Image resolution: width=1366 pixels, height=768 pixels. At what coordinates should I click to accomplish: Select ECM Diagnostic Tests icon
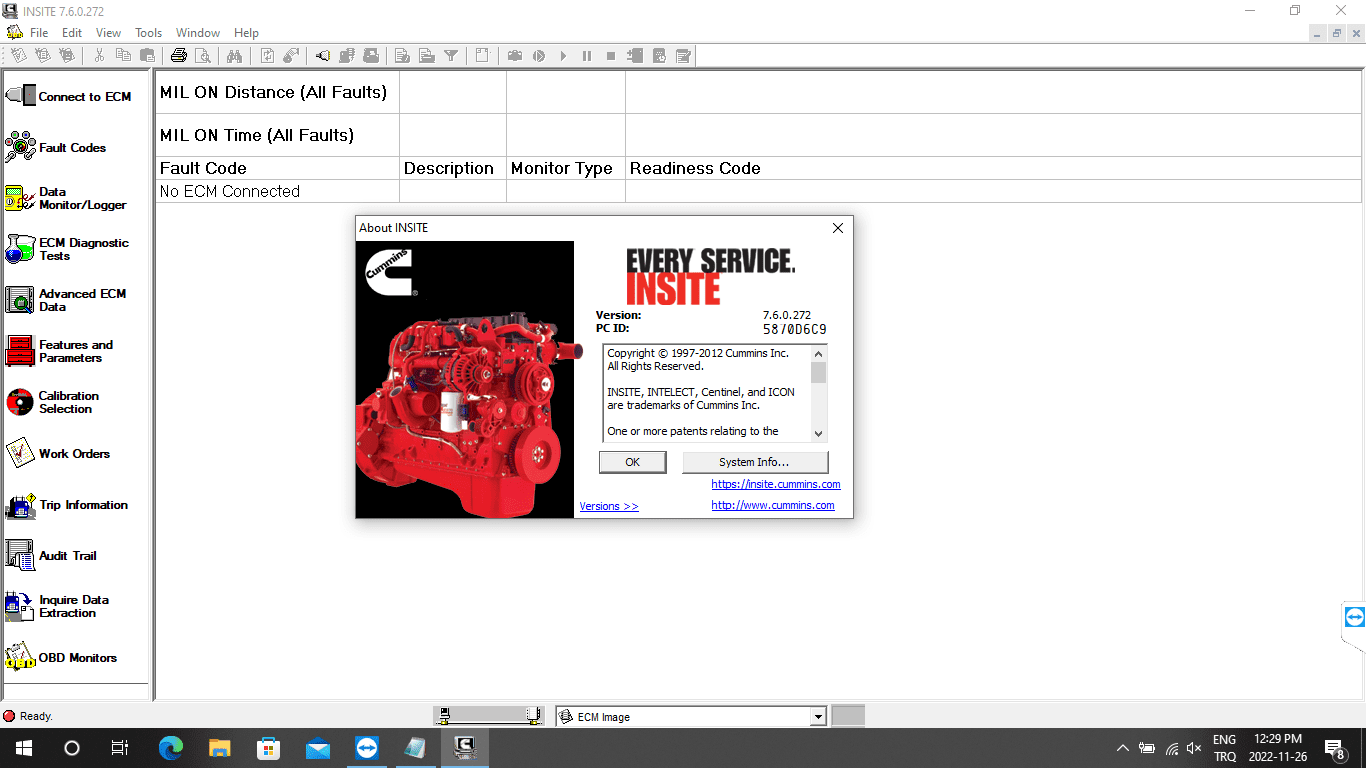[x=21, y=249]
